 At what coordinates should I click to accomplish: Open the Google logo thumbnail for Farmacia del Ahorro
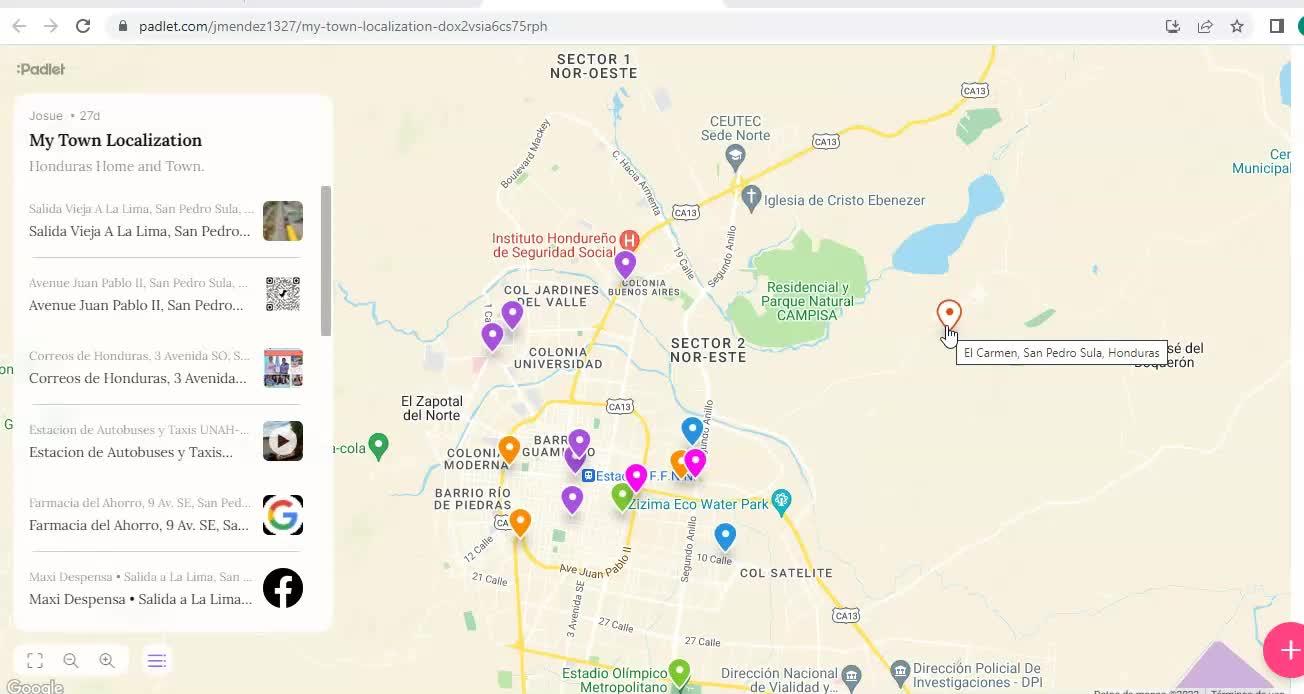coord(283,515)
